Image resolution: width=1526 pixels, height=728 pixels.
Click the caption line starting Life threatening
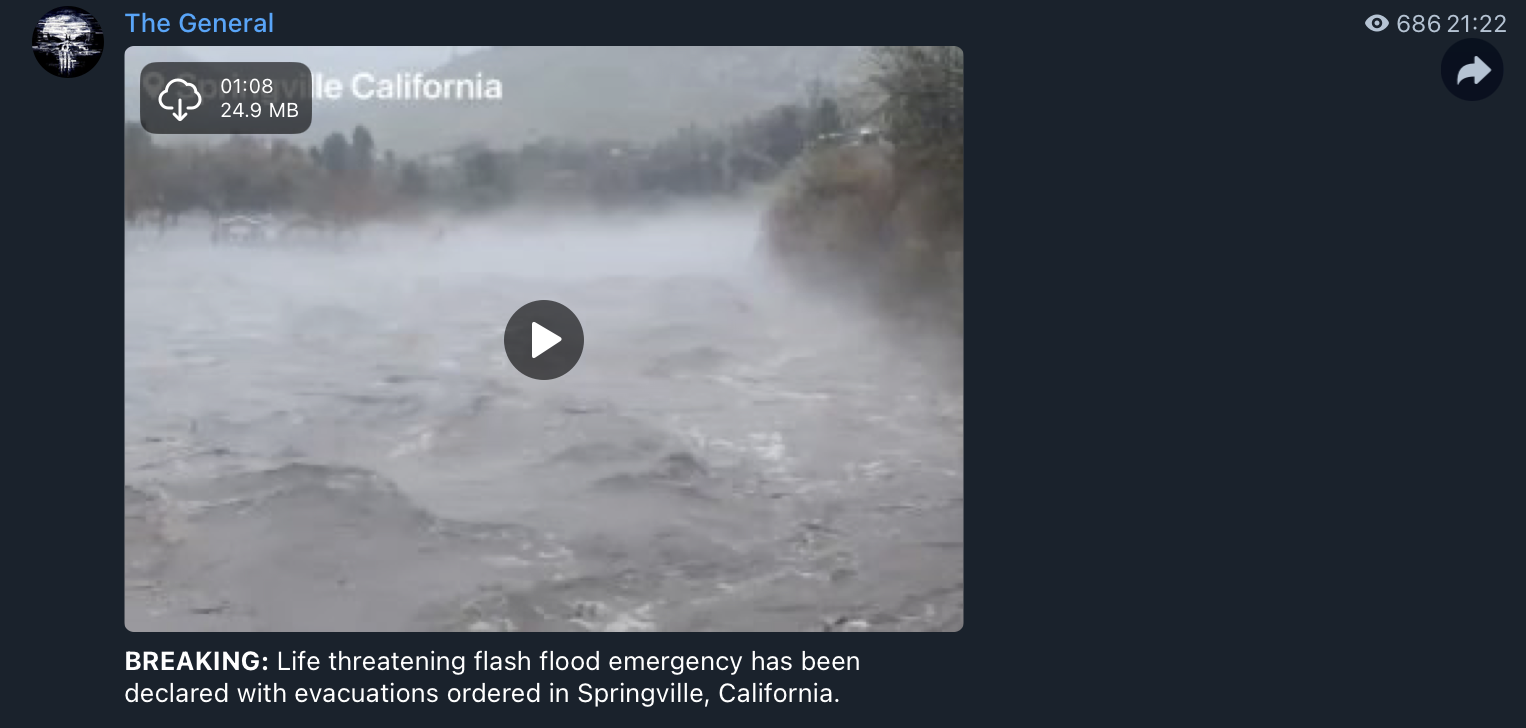568,661
